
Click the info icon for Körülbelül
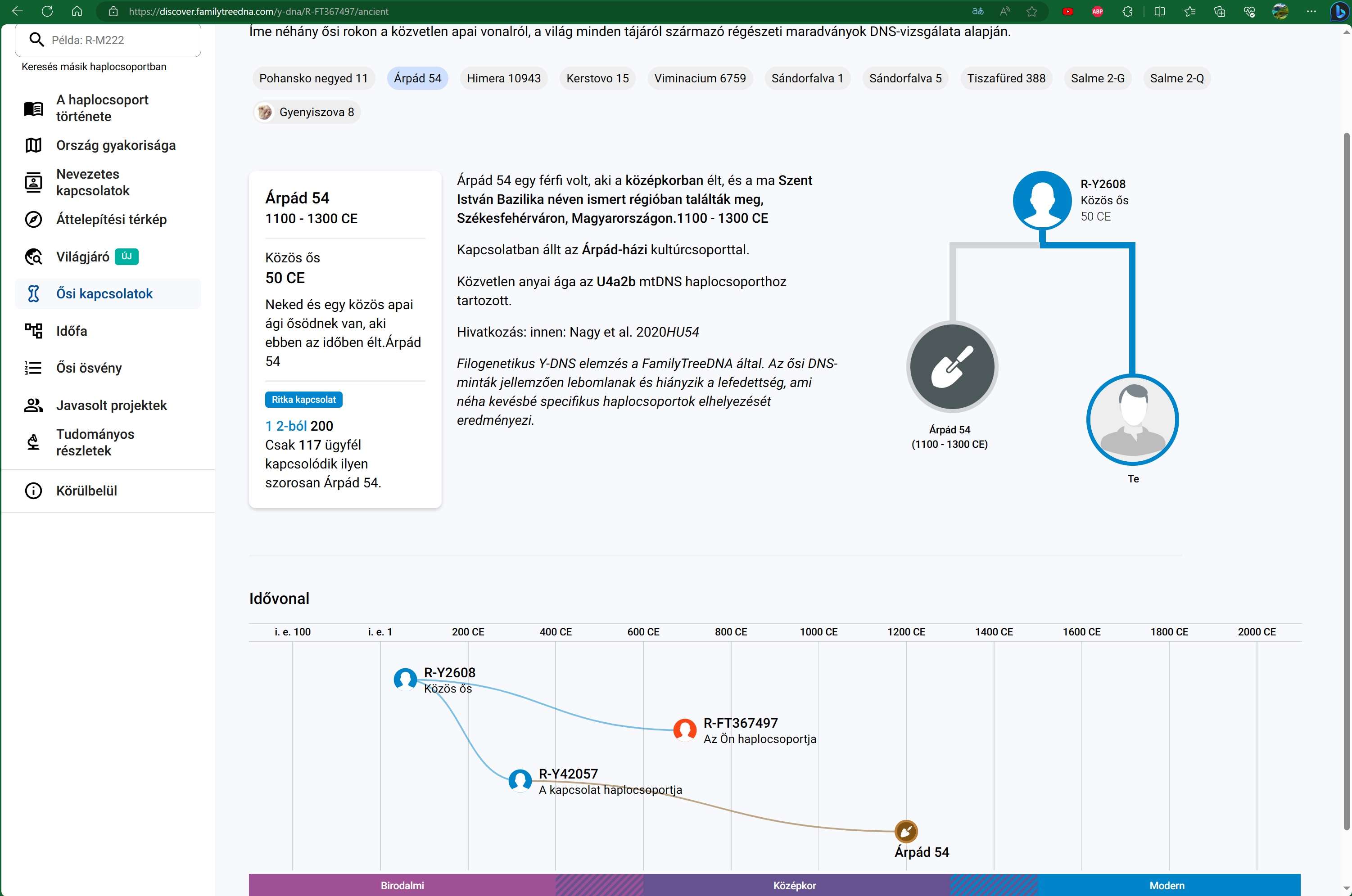[33, 491]
